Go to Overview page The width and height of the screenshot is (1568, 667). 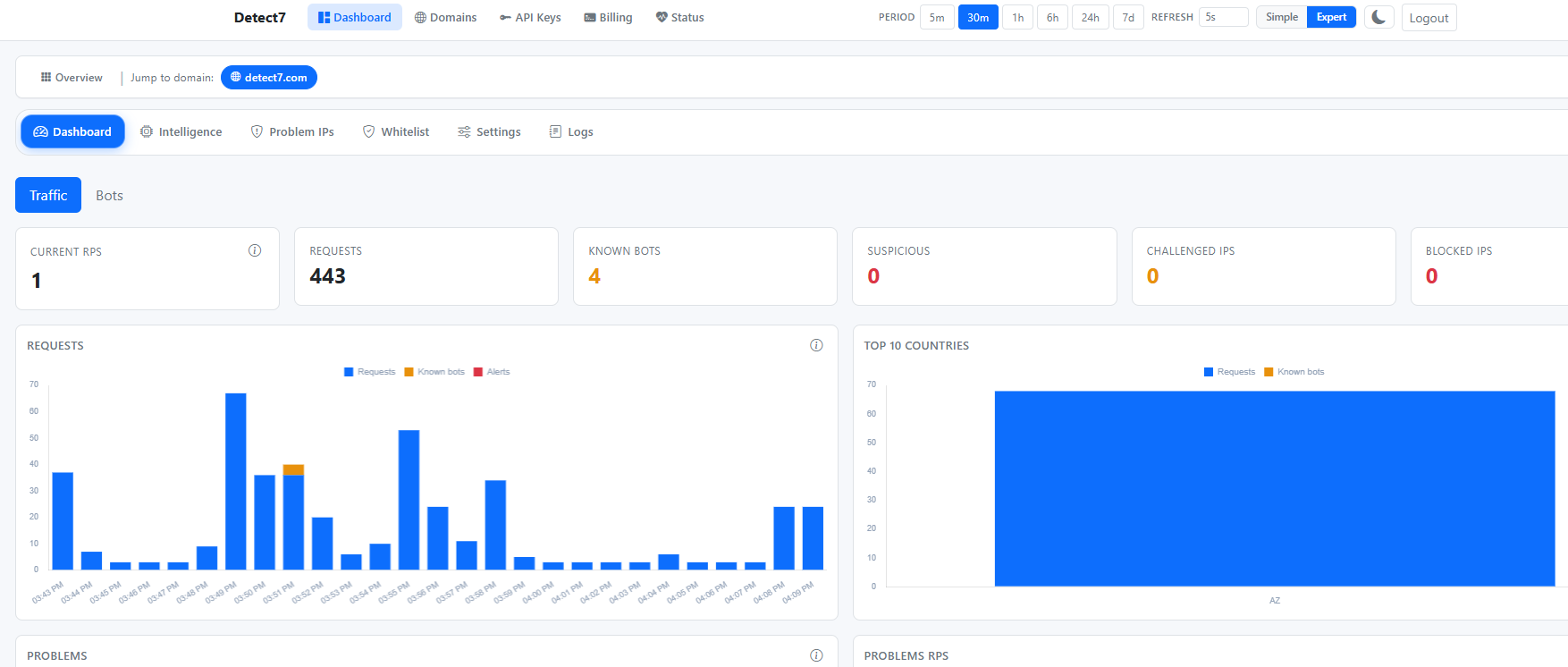coord(72,78)
